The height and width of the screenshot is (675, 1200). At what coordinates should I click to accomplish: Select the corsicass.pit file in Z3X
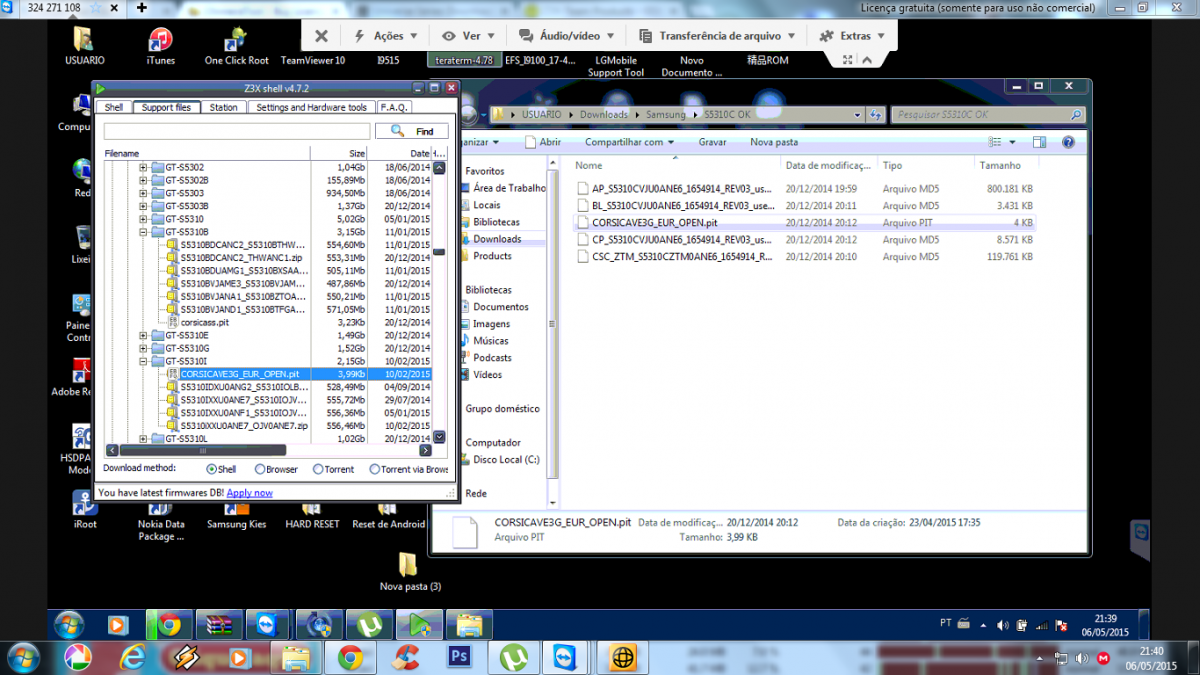(205, 322)
